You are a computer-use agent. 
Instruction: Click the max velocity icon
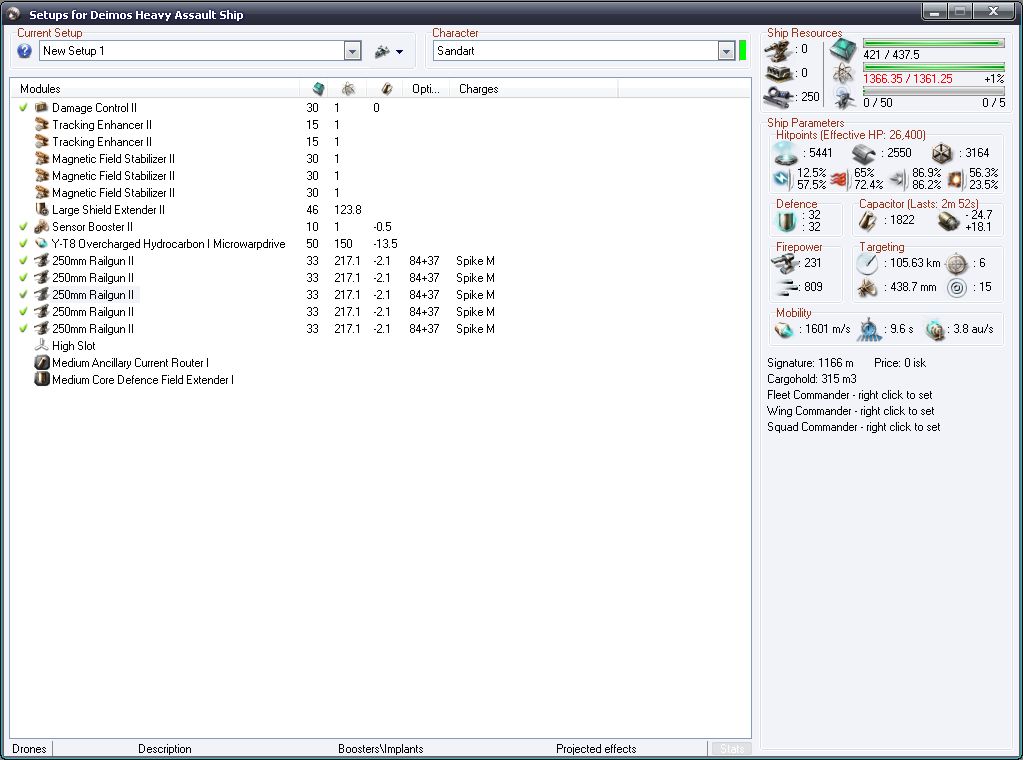[x=784, y=329]
